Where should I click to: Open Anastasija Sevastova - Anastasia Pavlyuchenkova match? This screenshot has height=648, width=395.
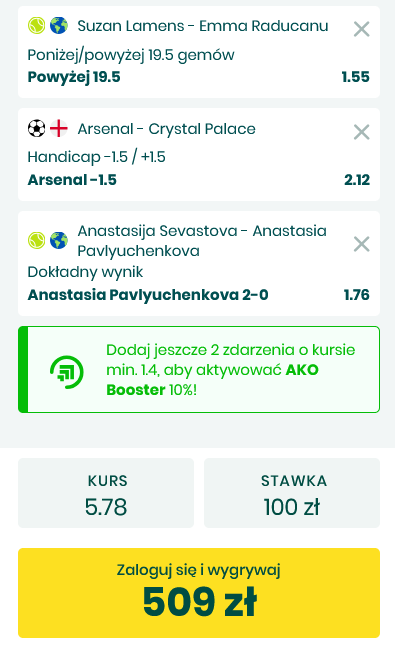click(x=202, y=241)
